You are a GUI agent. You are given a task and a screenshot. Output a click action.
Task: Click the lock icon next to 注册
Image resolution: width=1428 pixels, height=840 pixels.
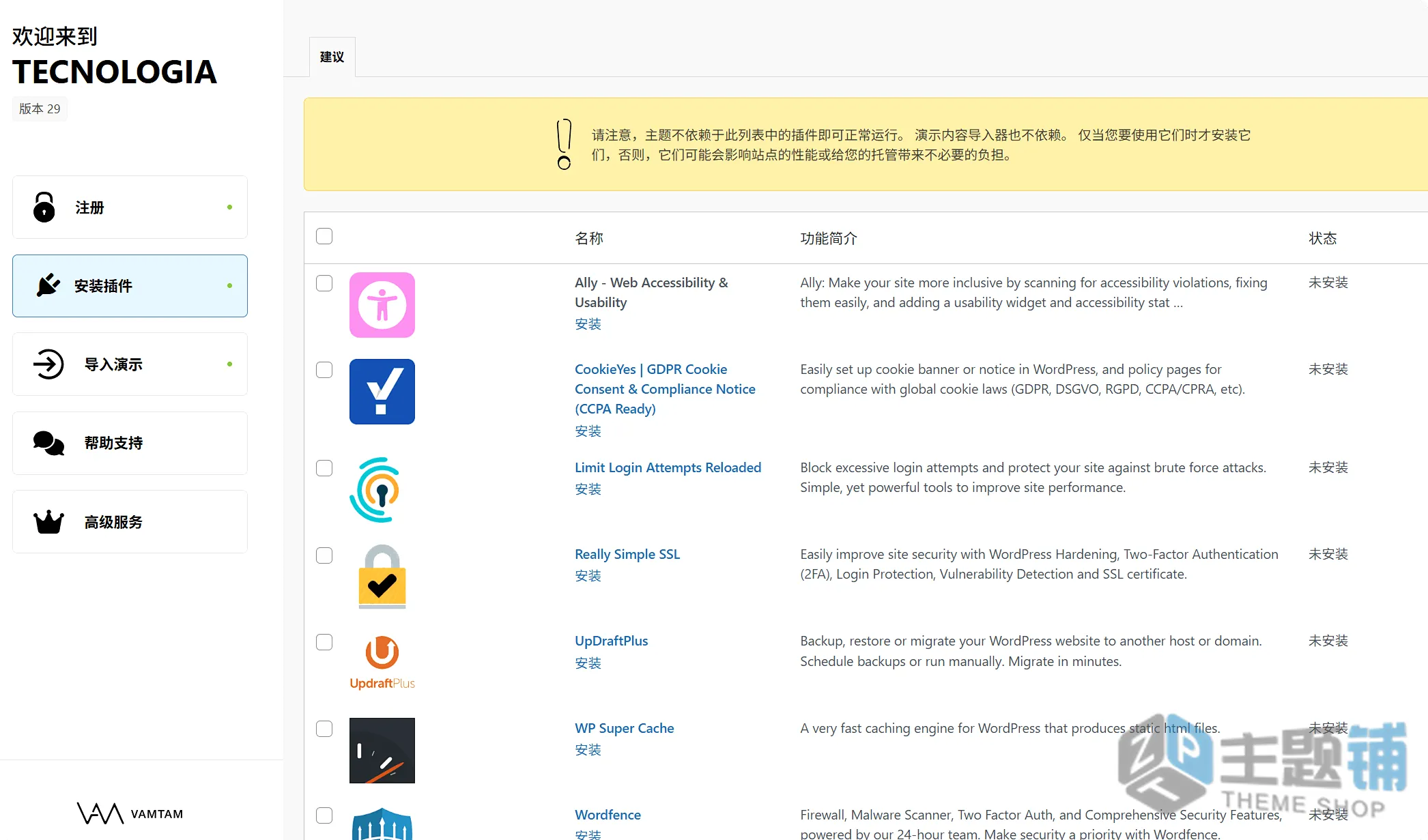[44, 207]
